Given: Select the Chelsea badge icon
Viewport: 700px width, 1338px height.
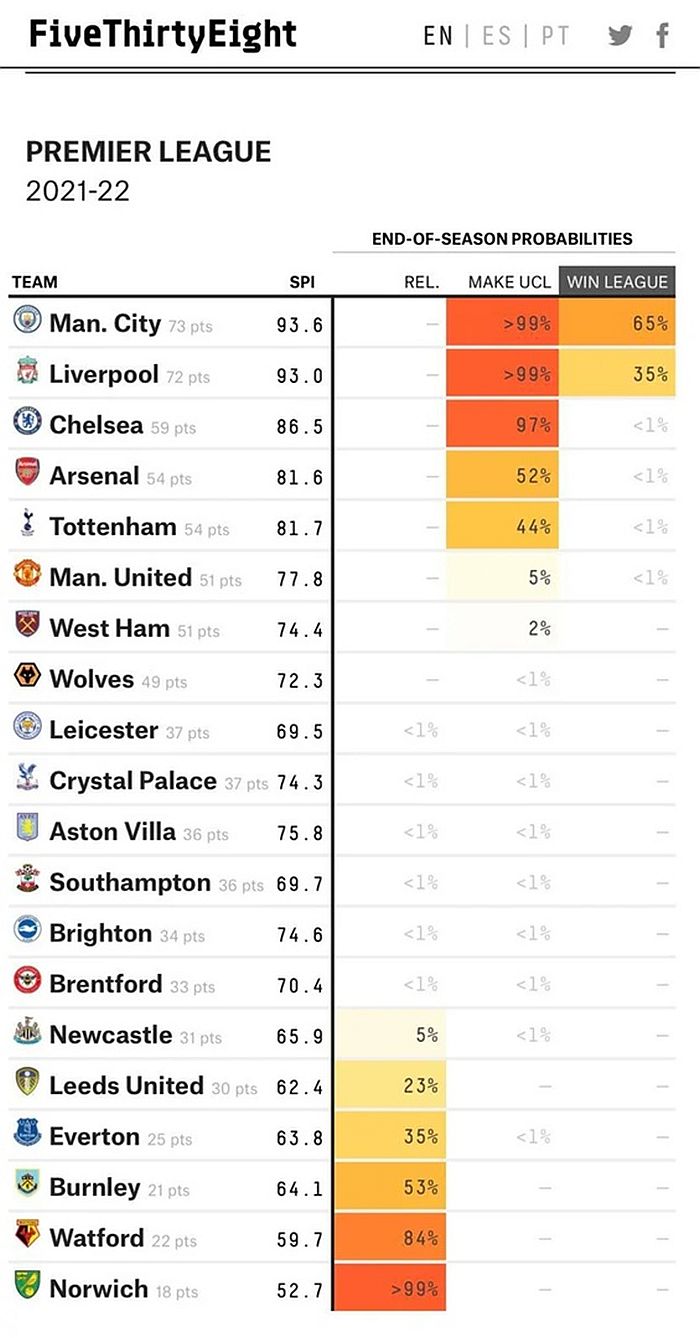Looking at the screenshot, I should (x=27, y=422).
